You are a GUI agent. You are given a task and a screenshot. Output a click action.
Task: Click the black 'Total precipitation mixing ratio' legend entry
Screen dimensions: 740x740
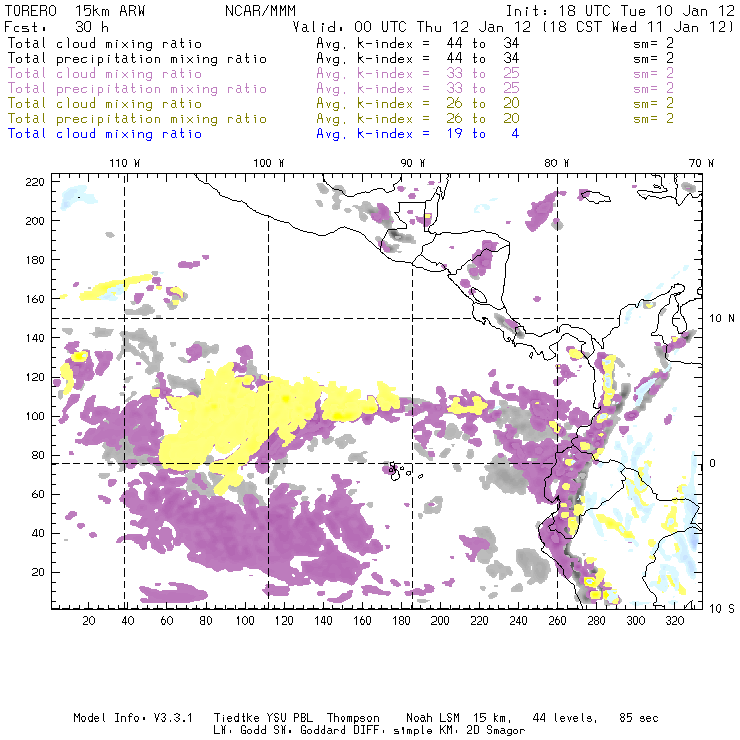point(137,59)
